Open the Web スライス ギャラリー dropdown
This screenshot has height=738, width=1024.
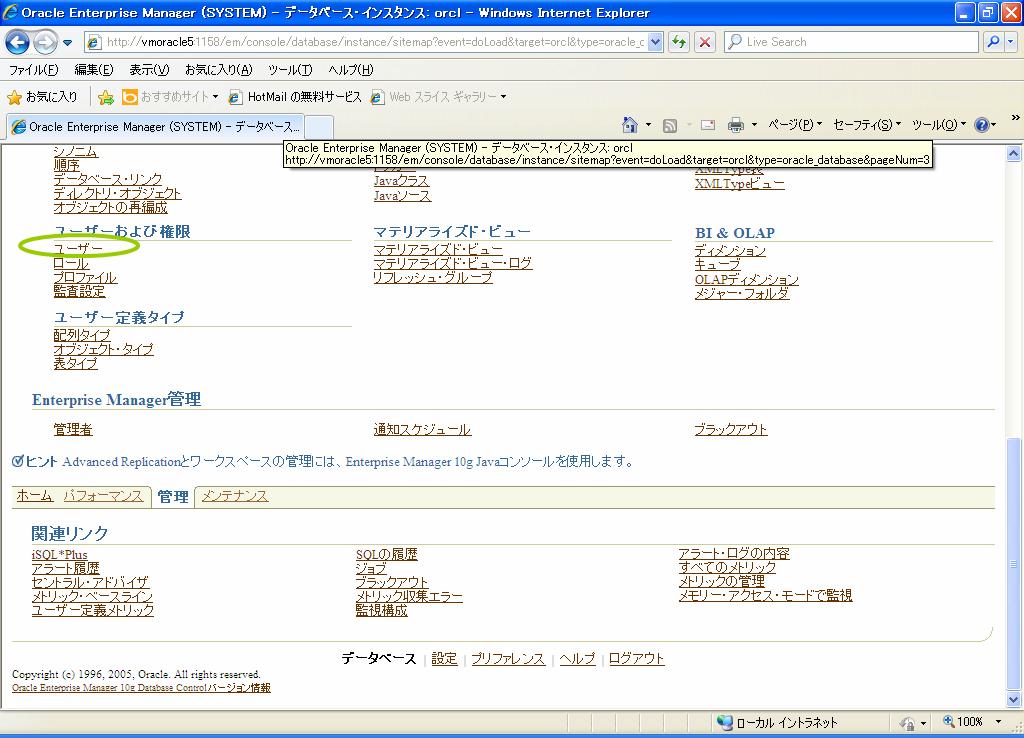tap(439, 97)
